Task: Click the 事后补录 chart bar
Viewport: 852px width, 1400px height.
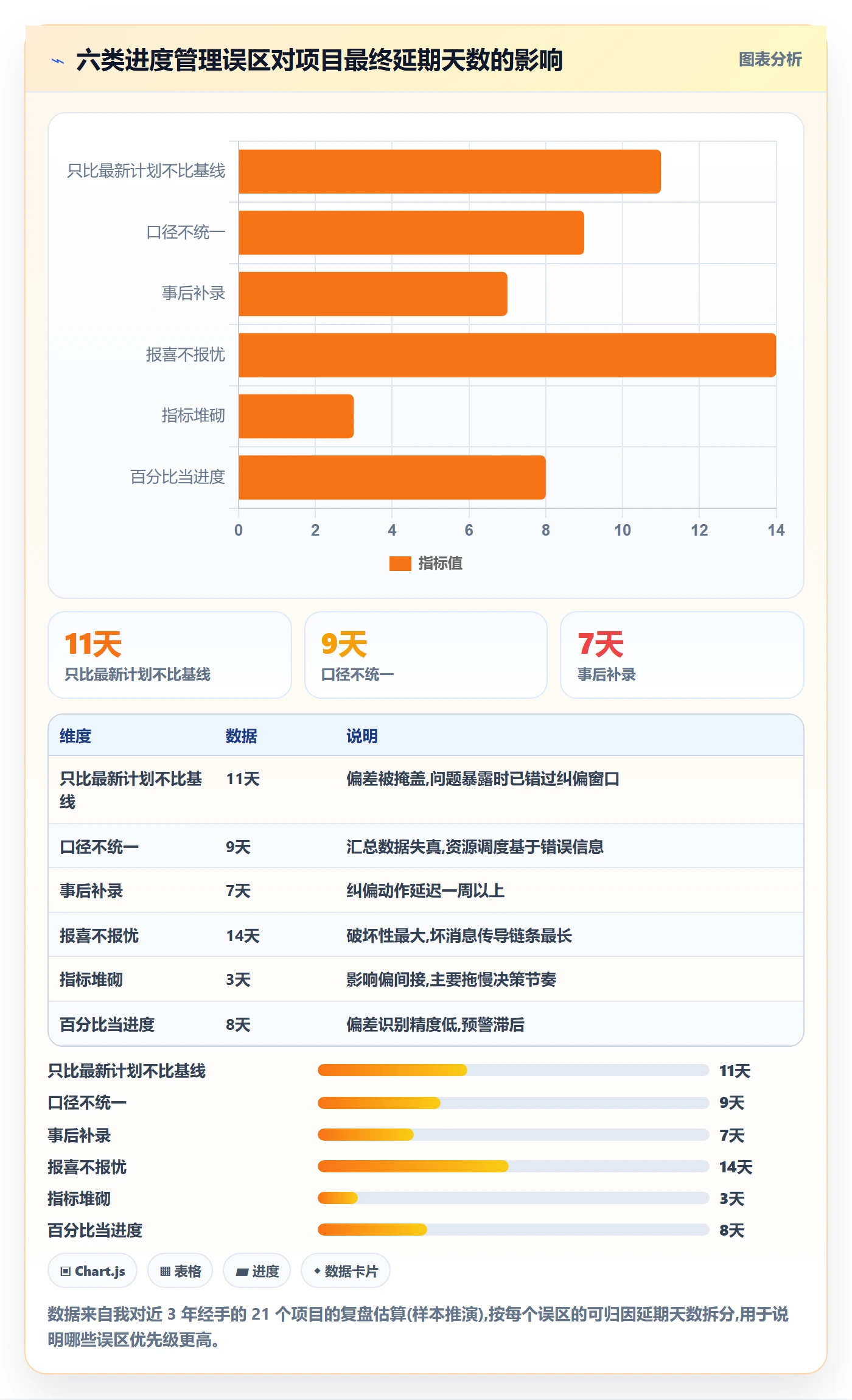Action: click(373, 294)
